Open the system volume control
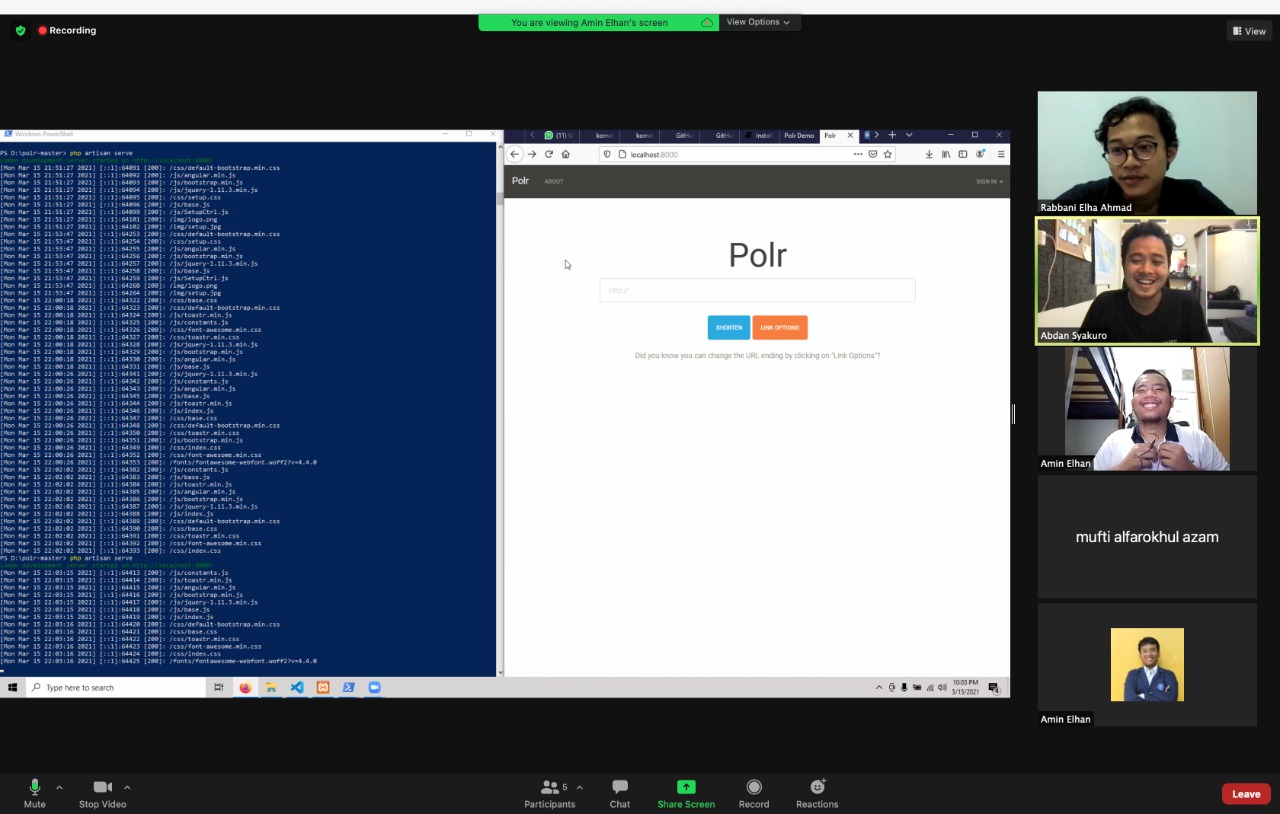 pyautogui.click(x=942, y=687)
